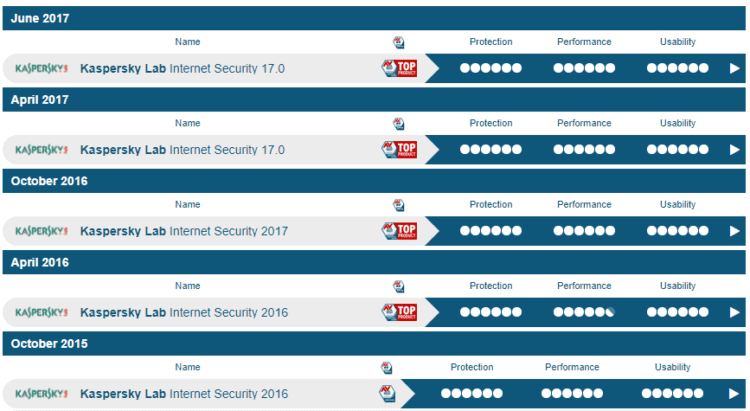Click the Kaspersky logo in the October 2015 row

(42, 394)
